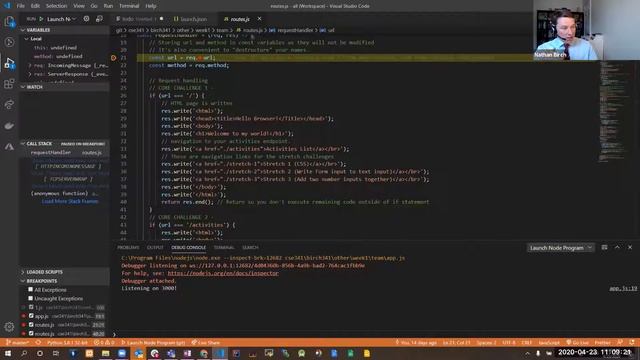Toggle the app.js breakpoint checkbox
Screen dimensions: 640x360
[31, 316]
